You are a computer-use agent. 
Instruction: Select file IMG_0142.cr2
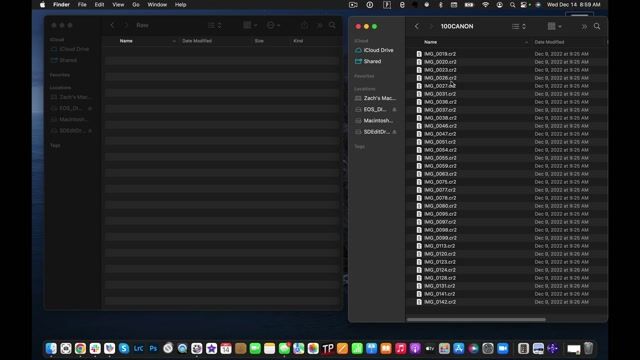coord(440,302)
